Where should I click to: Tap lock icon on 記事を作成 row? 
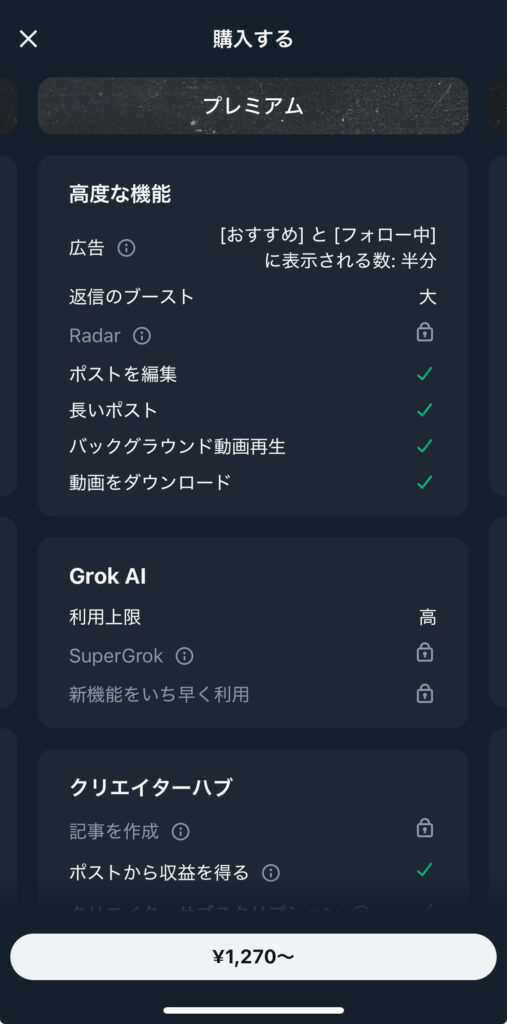click(x=425, y=828)
